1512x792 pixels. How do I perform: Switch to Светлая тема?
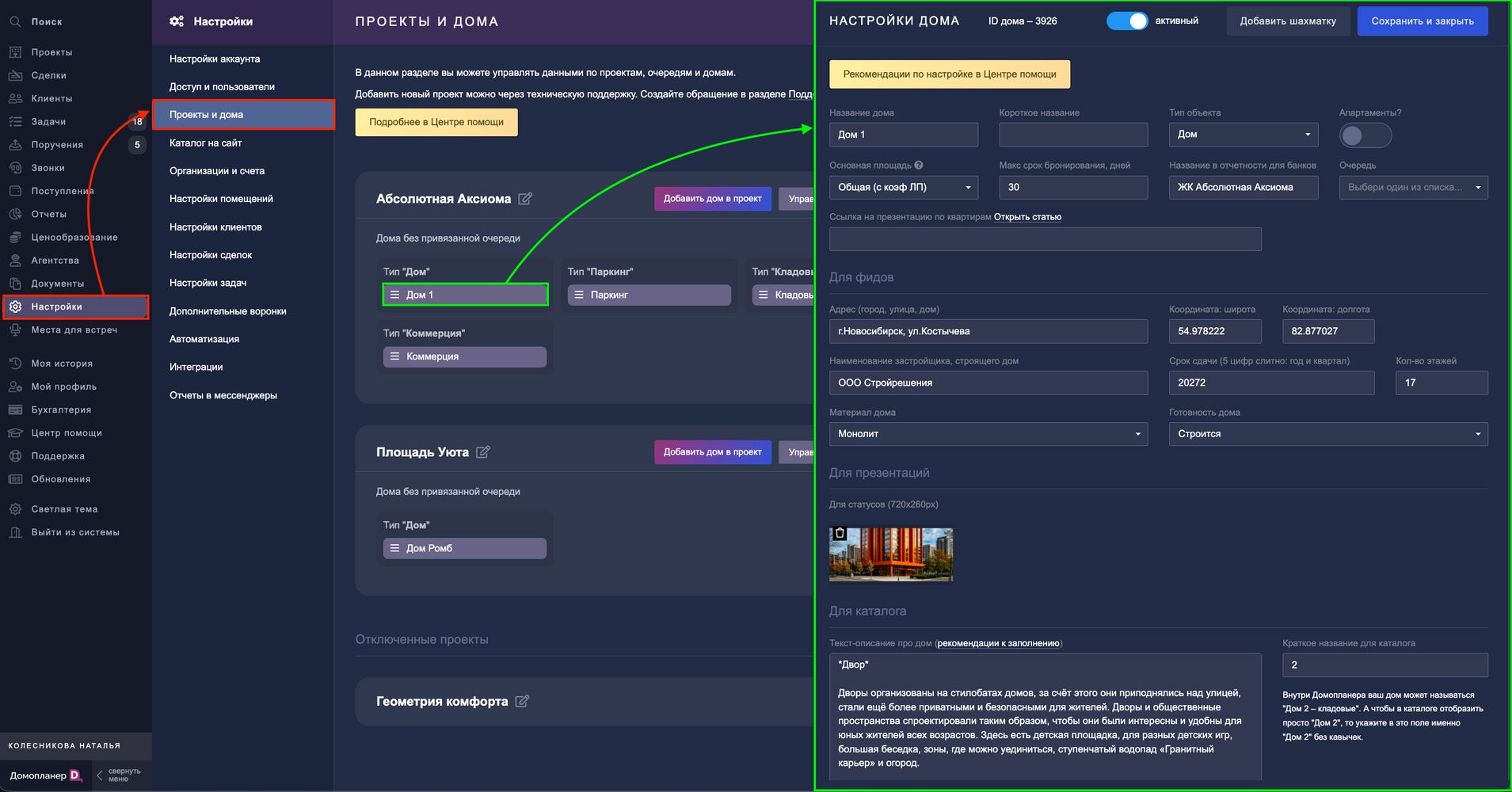(64, 509)
